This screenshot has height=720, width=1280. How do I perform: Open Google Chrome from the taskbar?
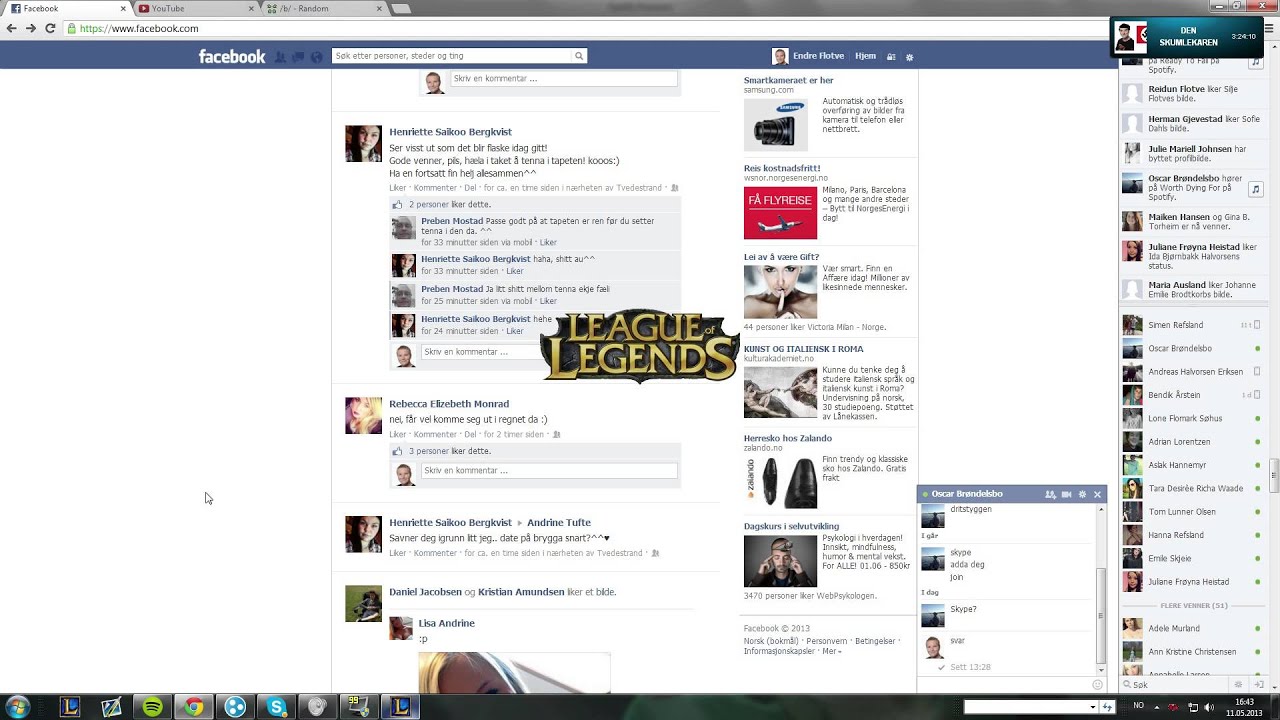[x=194, y=707]
